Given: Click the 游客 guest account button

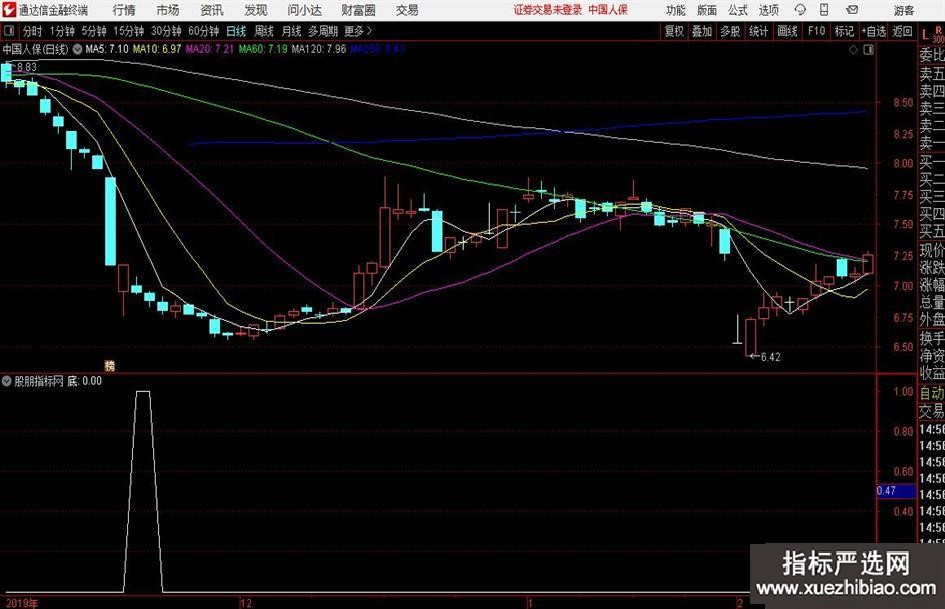Looking at the screenshot, I should [x=903, y=10].
